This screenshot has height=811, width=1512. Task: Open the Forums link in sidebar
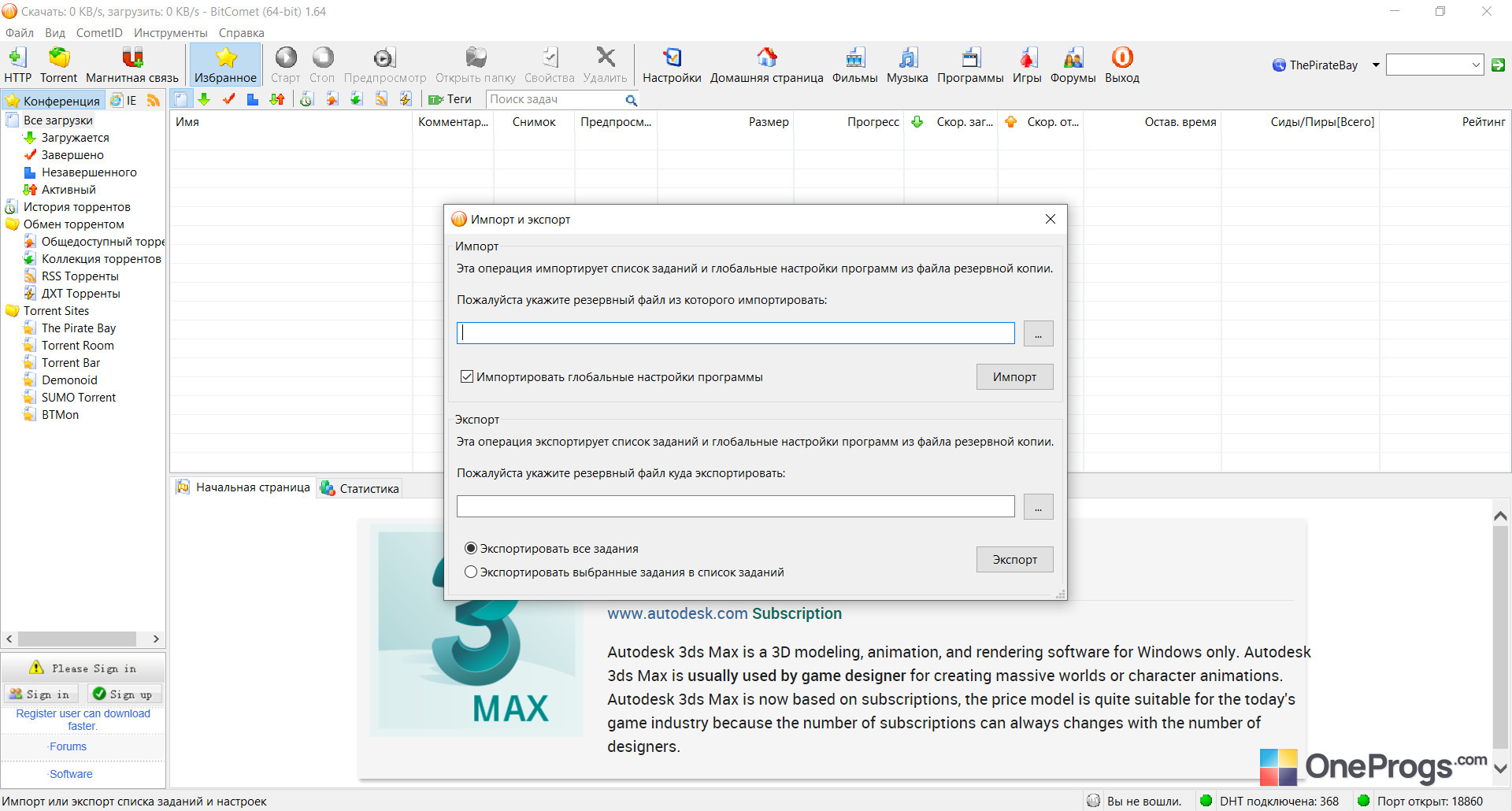pyautogui.click(x=68, y=746)
